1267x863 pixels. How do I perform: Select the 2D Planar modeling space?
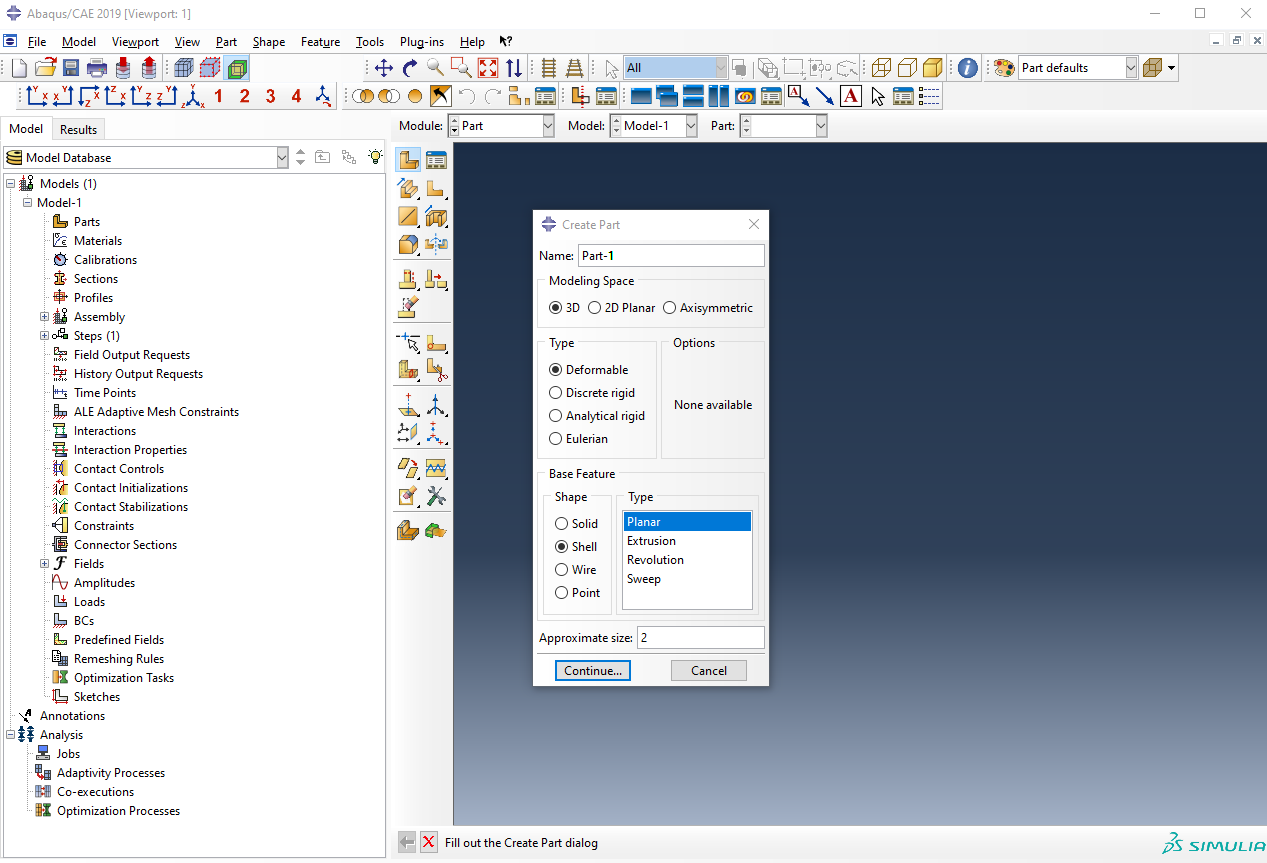(x=595, y=308)
